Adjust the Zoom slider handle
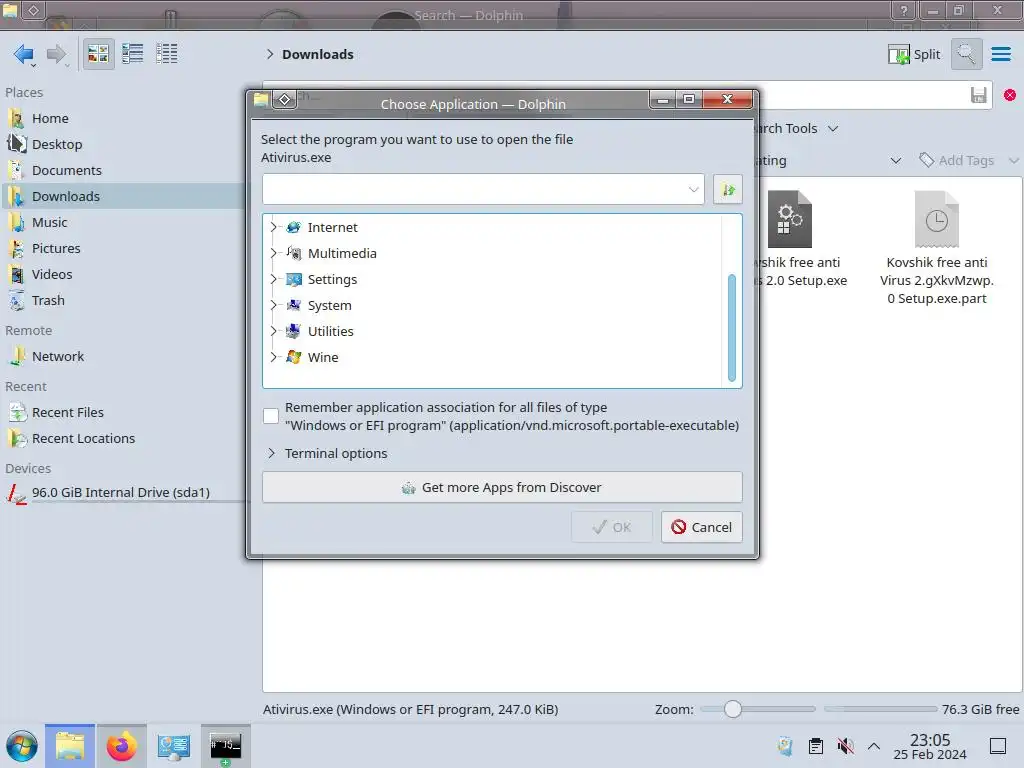Image resolution: width=1024 pixels, height=768 pixels. [x=733, y=709]
